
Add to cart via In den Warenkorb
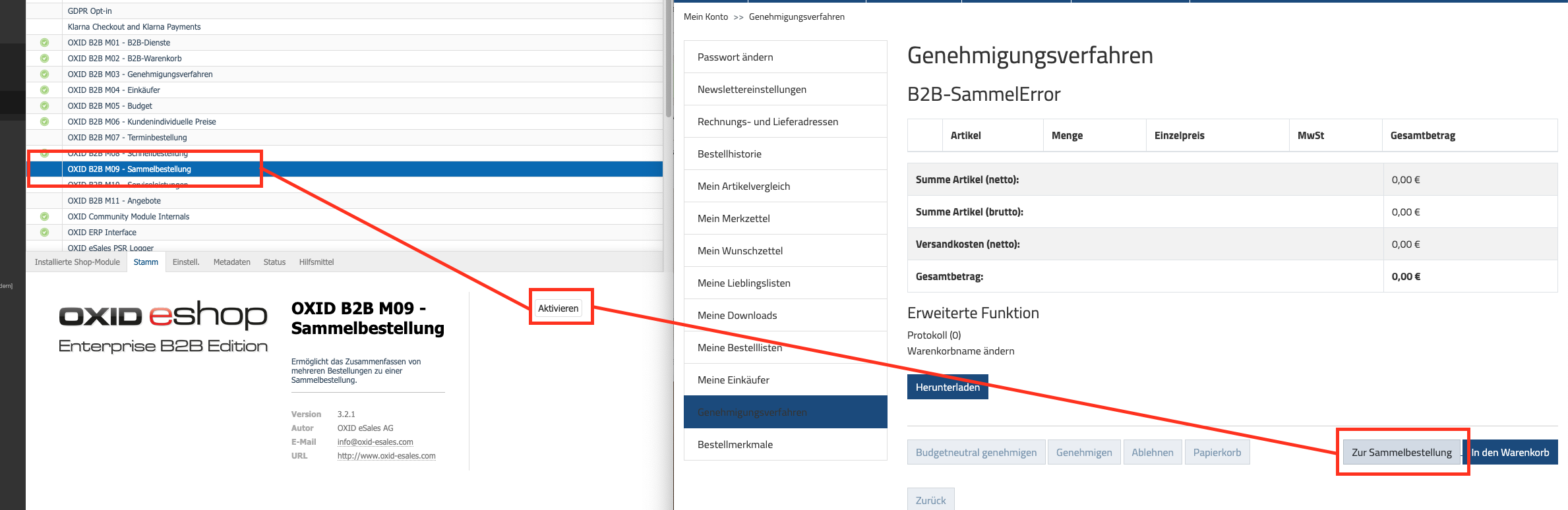coord(1510,453)
